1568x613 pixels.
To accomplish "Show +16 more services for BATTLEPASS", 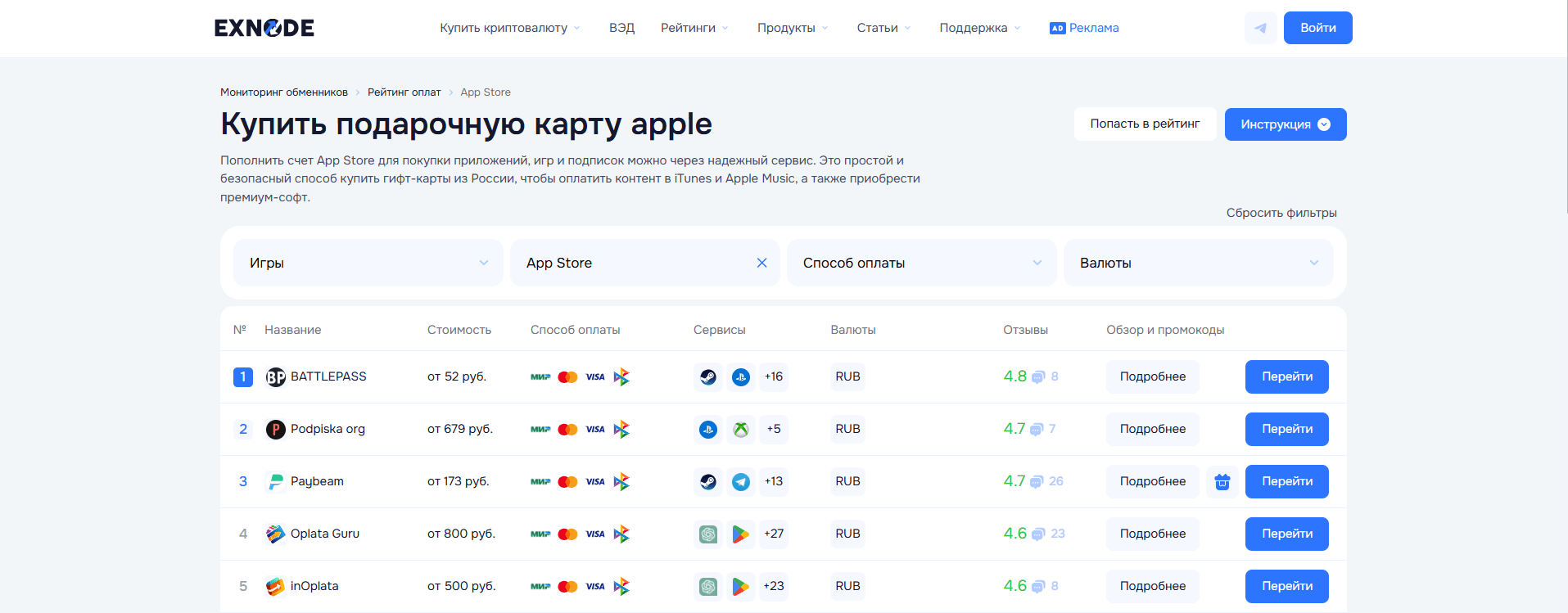I will coord(774,377).
